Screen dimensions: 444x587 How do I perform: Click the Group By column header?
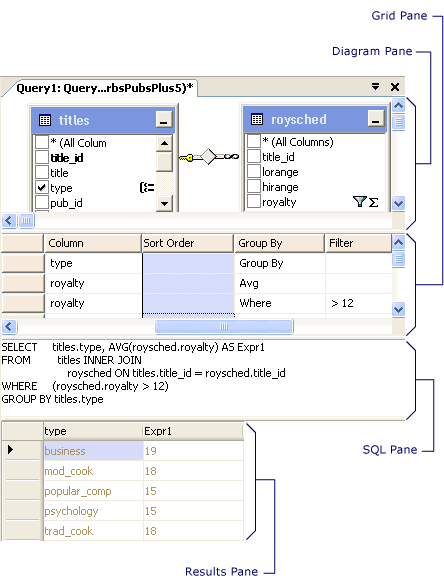point(279,243)
